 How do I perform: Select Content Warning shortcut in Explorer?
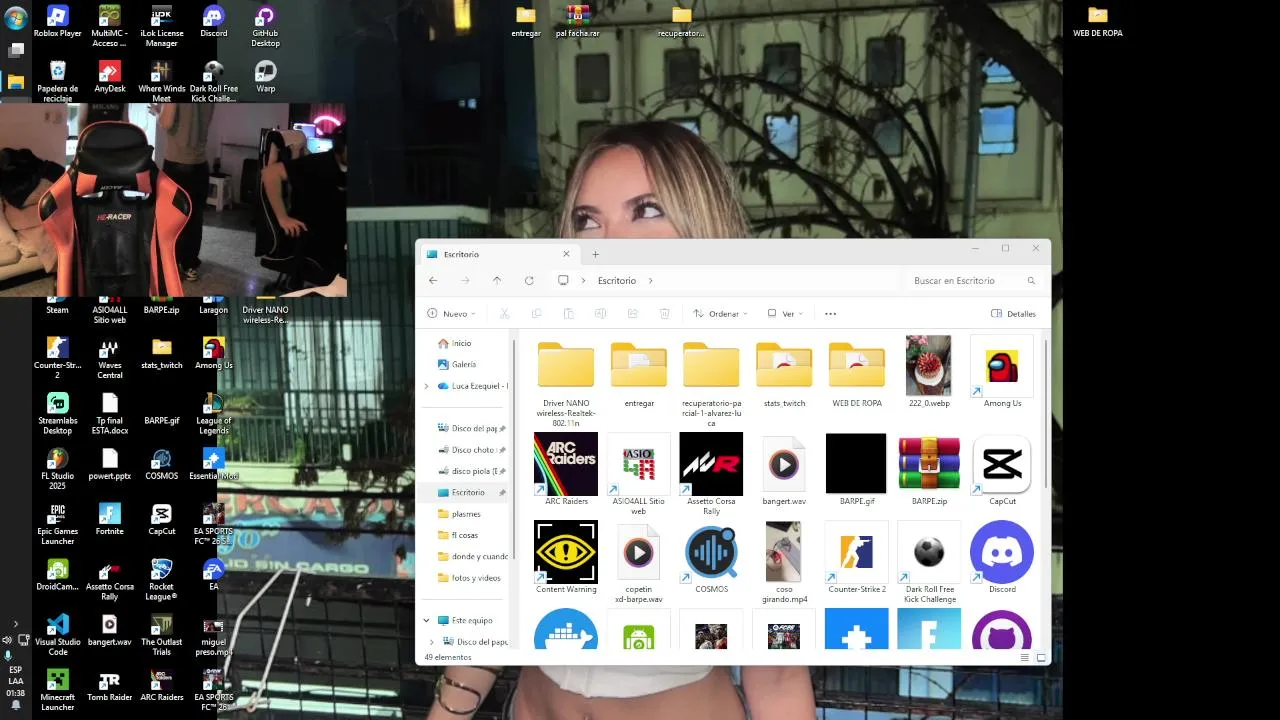[x=566, y=557]
